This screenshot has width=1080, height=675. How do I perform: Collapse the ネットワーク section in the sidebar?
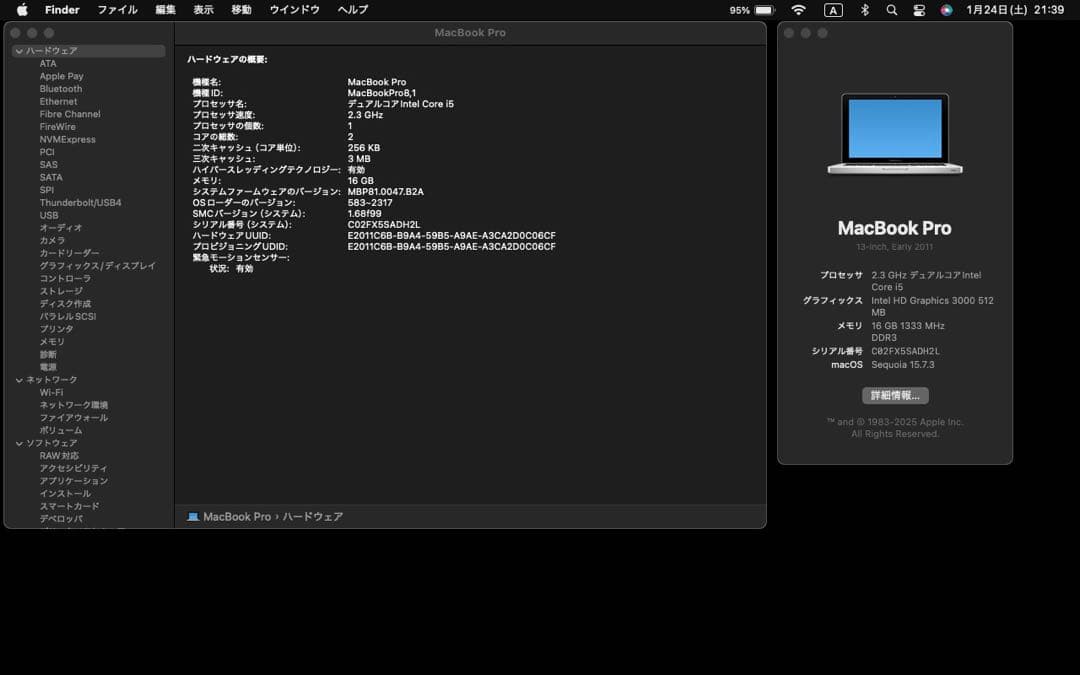pyautogui.click(x=19, y=380)
